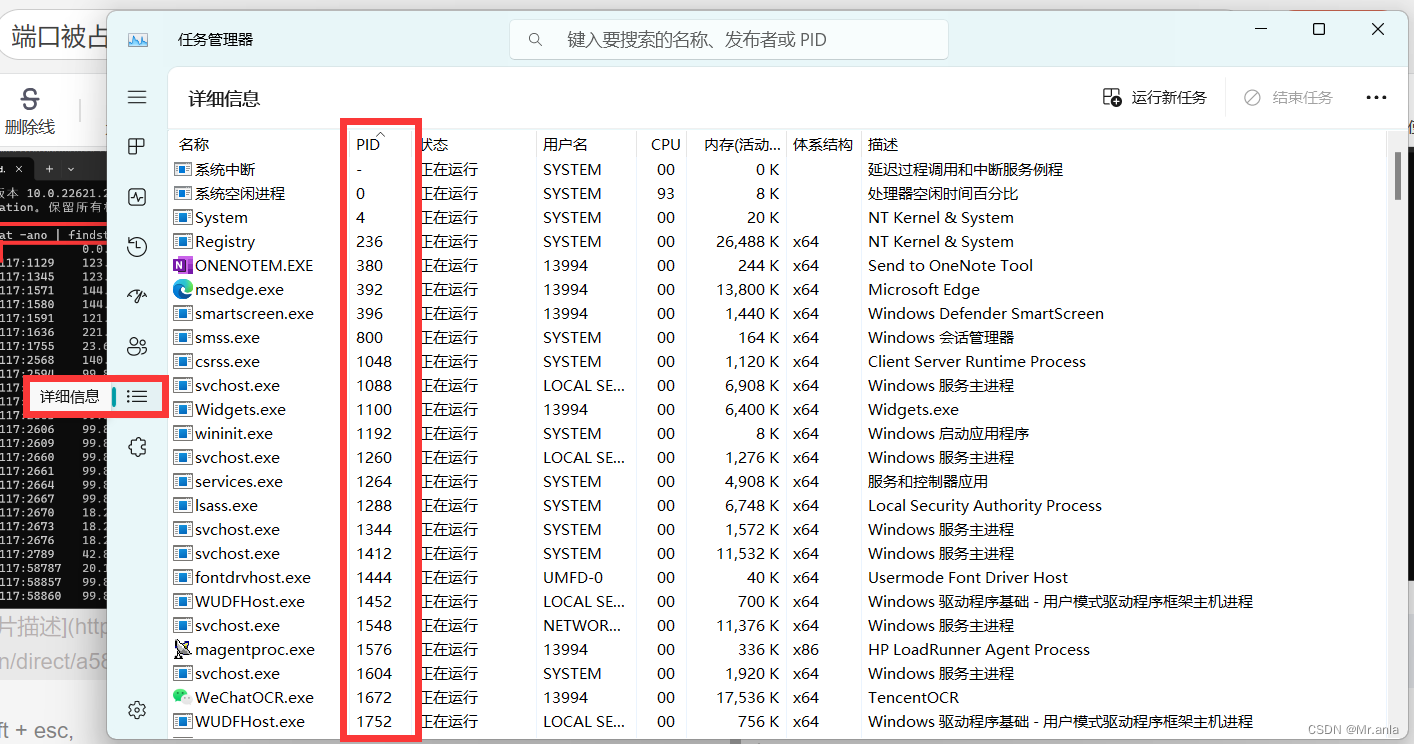This screenshot has height=744, width=1414.
Task: Open the Users icon in sidebar
Action: pos(137,347)
